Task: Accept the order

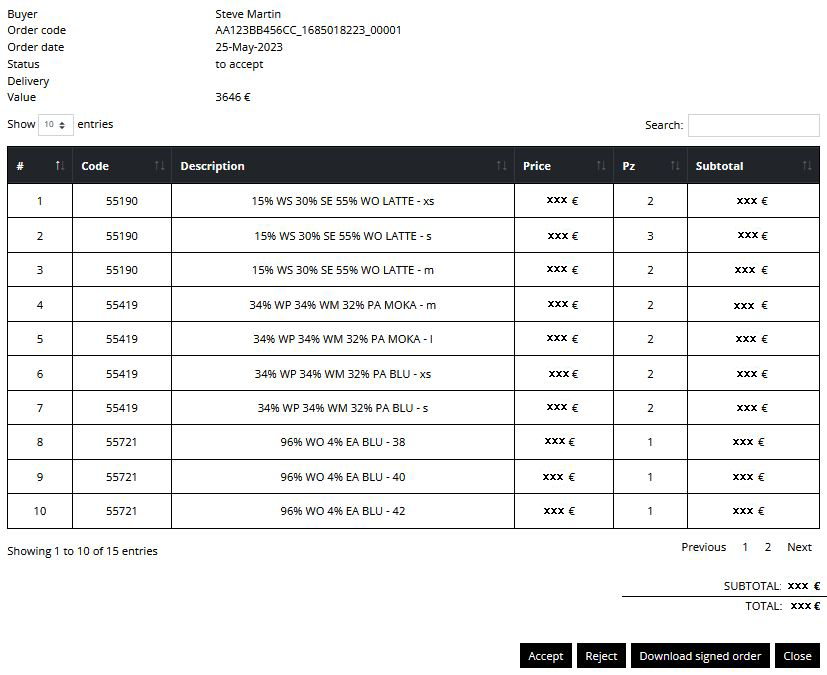Action: tap(545, 656)
